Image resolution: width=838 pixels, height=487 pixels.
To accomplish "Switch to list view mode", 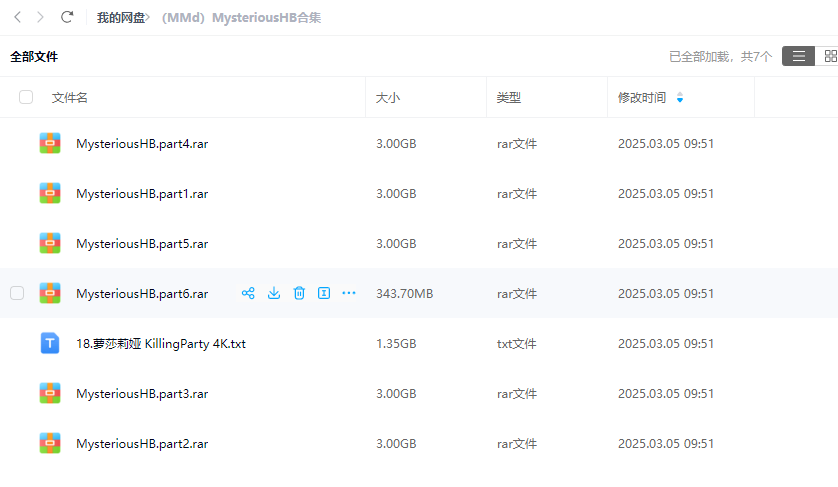I will (798, 56).
